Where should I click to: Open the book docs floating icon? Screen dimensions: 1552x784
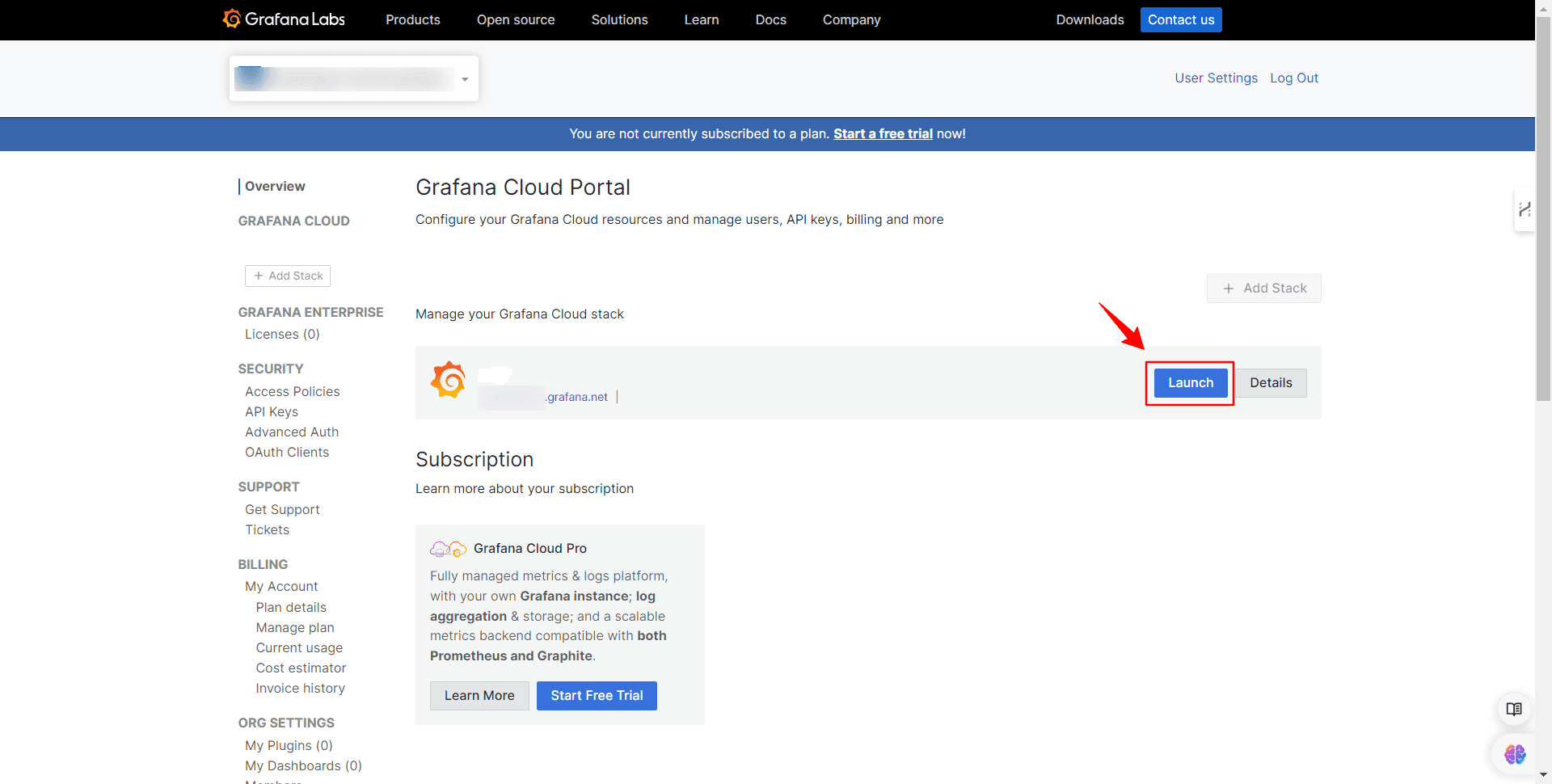1514,710
